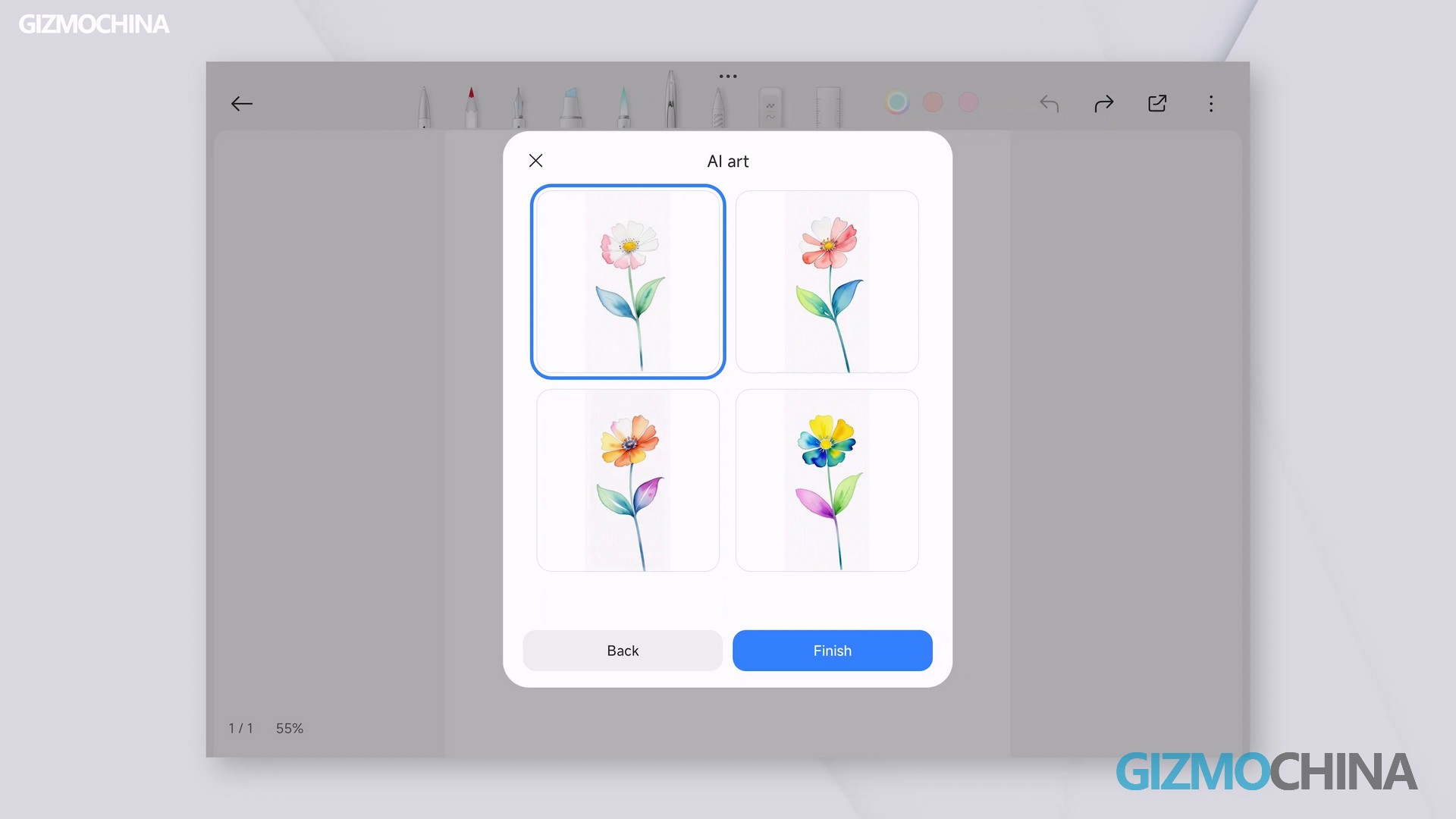
Task: Select the ballpoint pen tool
Action: click(424, 107)
